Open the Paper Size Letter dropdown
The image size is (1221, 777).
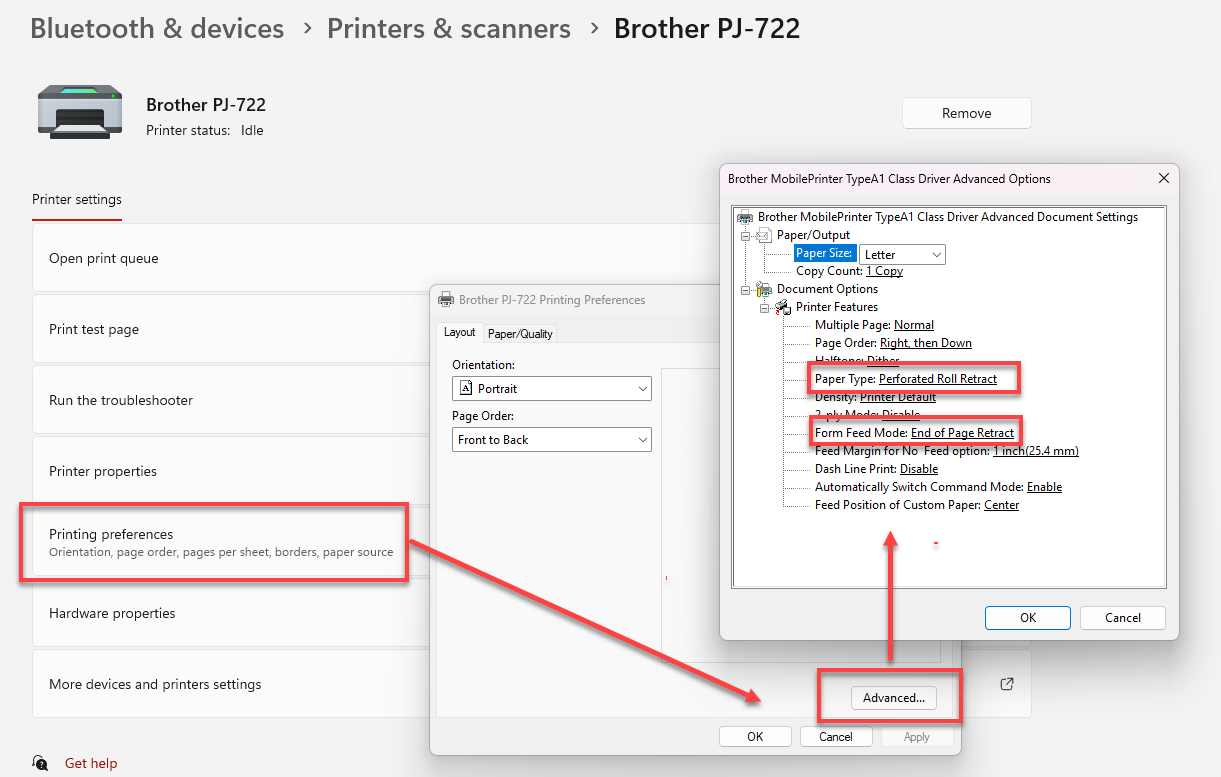pos(902,255)
